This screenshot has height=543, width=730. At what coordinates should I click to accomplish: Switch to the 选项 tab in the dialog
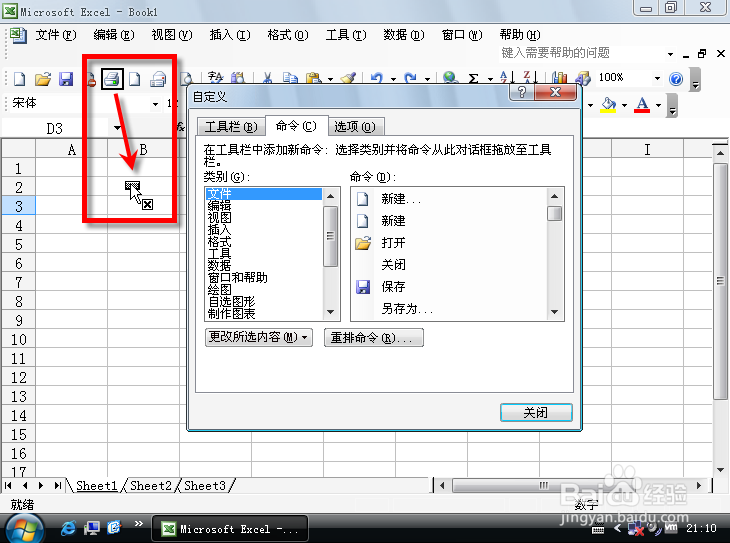point(355,127)
